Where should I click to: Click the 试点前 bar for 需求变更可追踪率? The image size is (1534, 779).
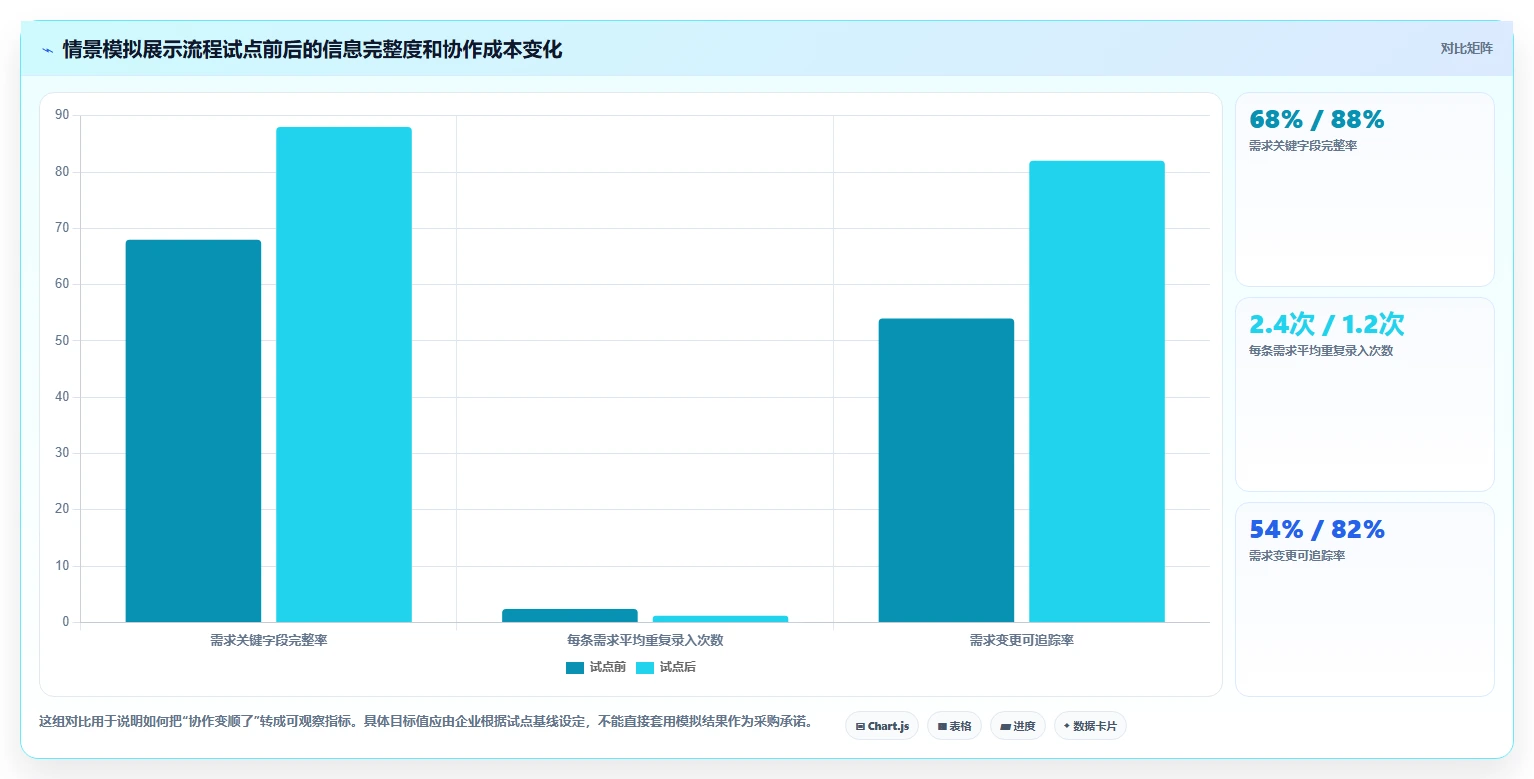[x=946, y=470]
